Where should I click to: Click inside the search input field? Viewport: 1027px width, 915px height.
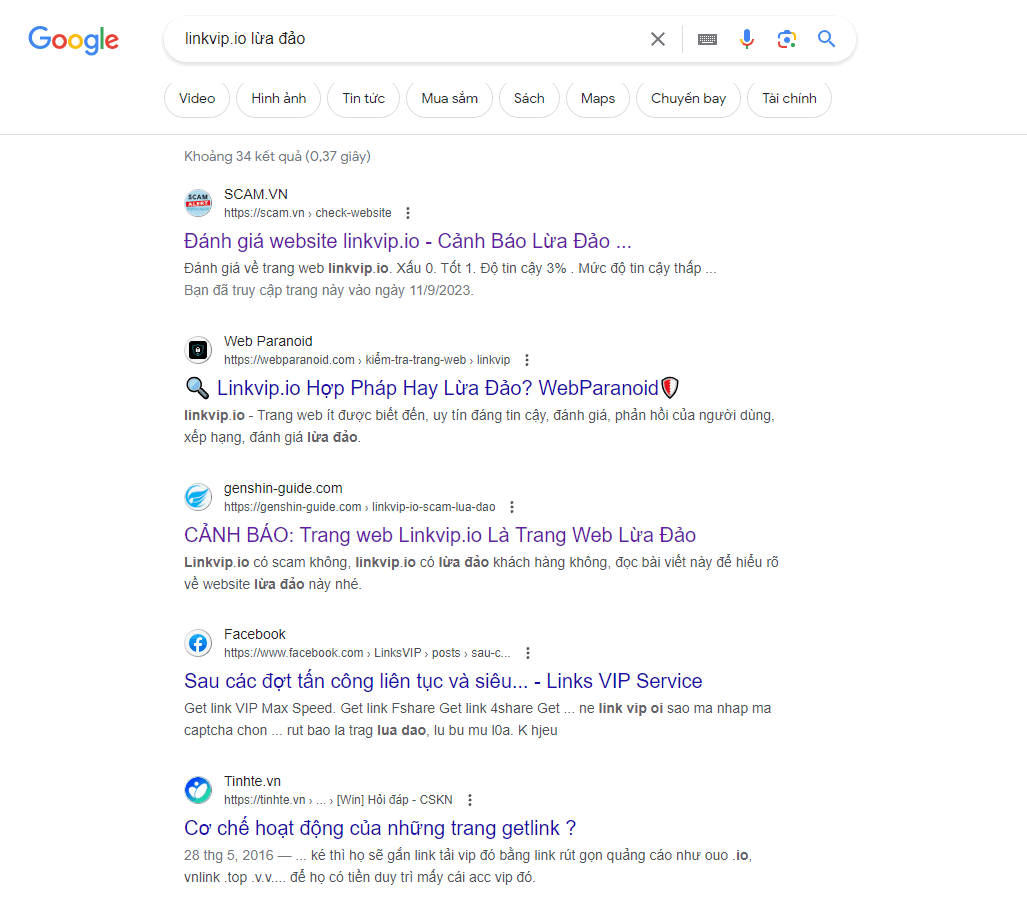click(x=400, y=39)
